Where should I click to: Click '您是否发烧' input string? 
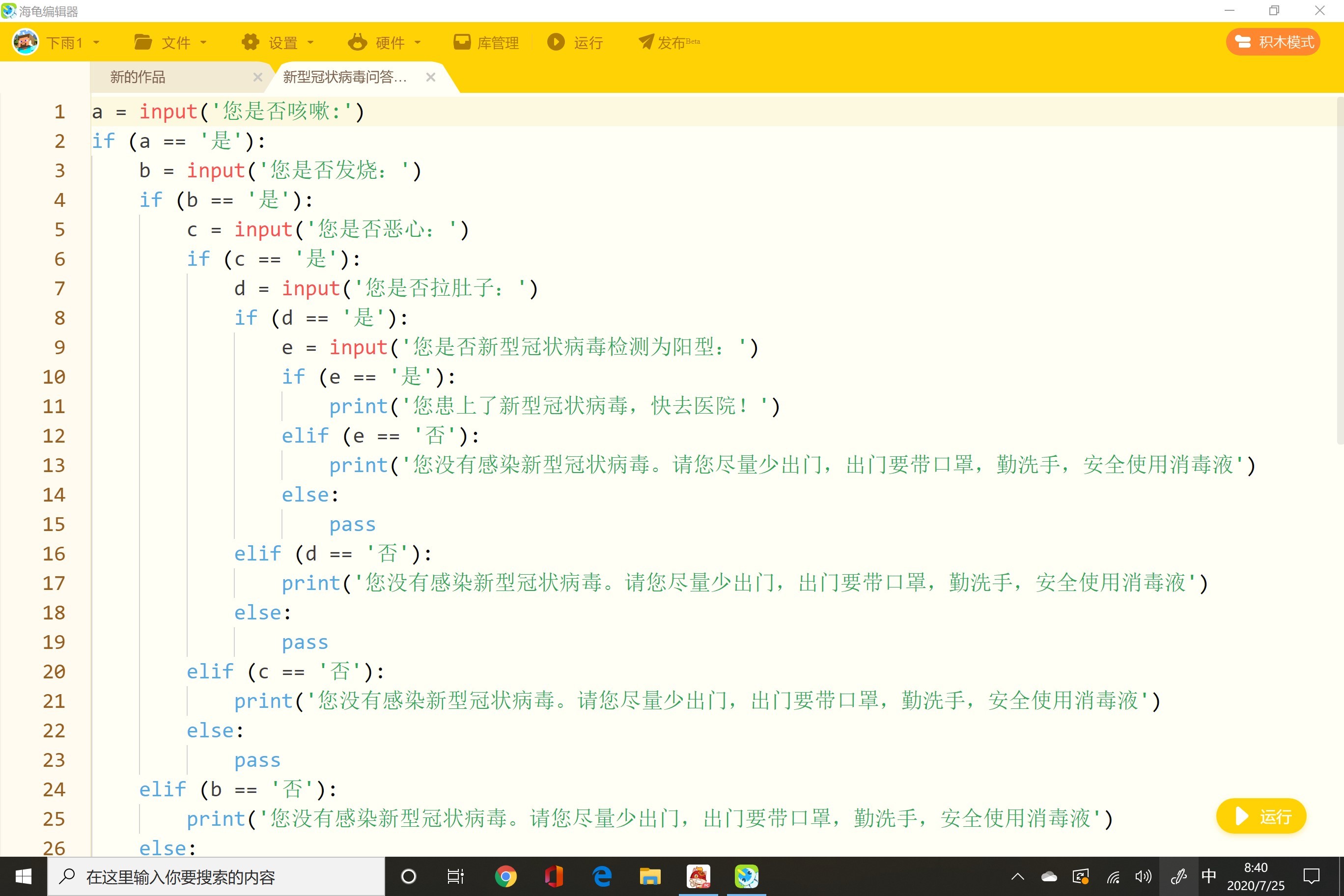click(x=335, y=170)
